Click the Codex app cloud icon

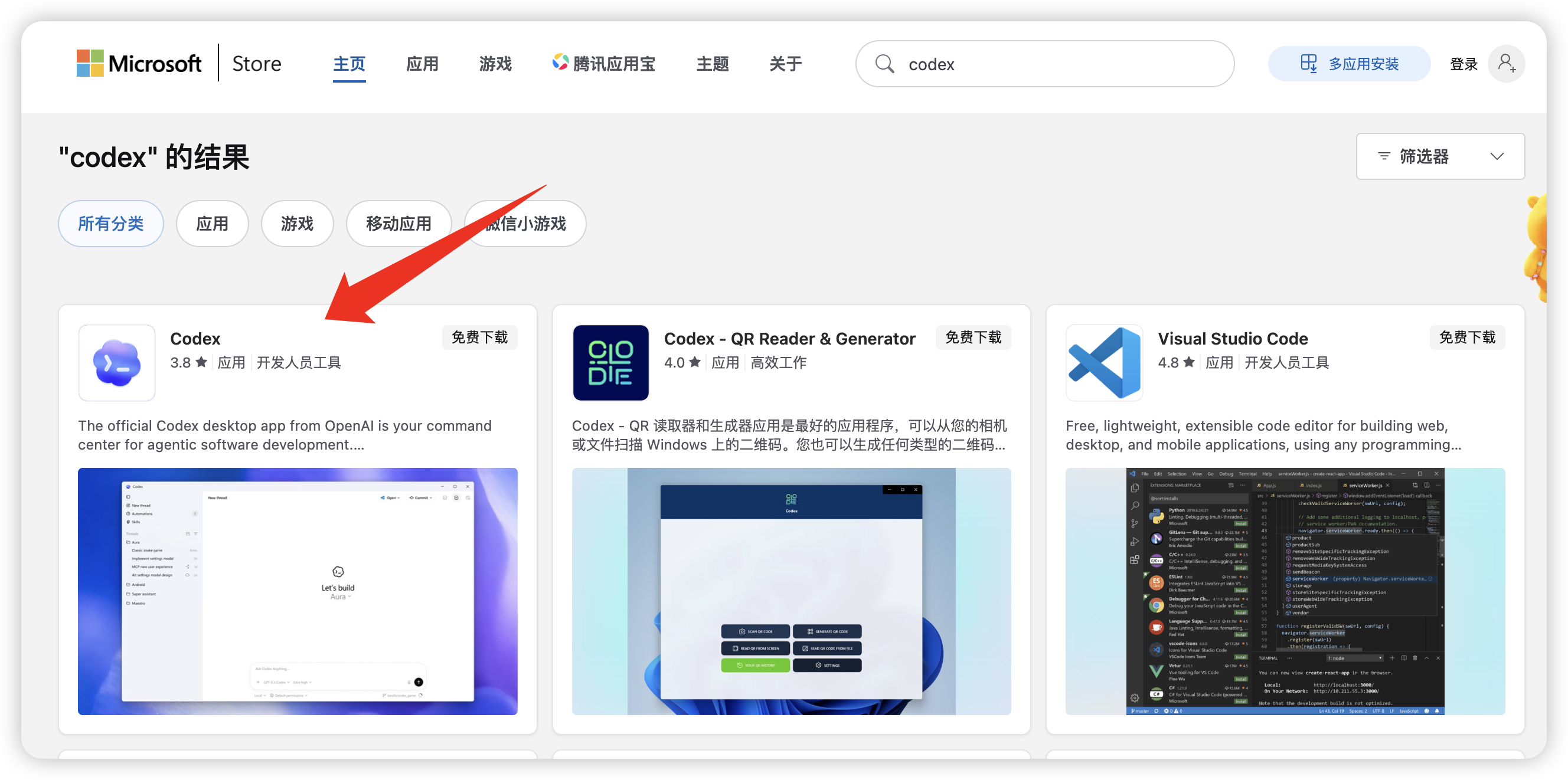click(117, 363)
